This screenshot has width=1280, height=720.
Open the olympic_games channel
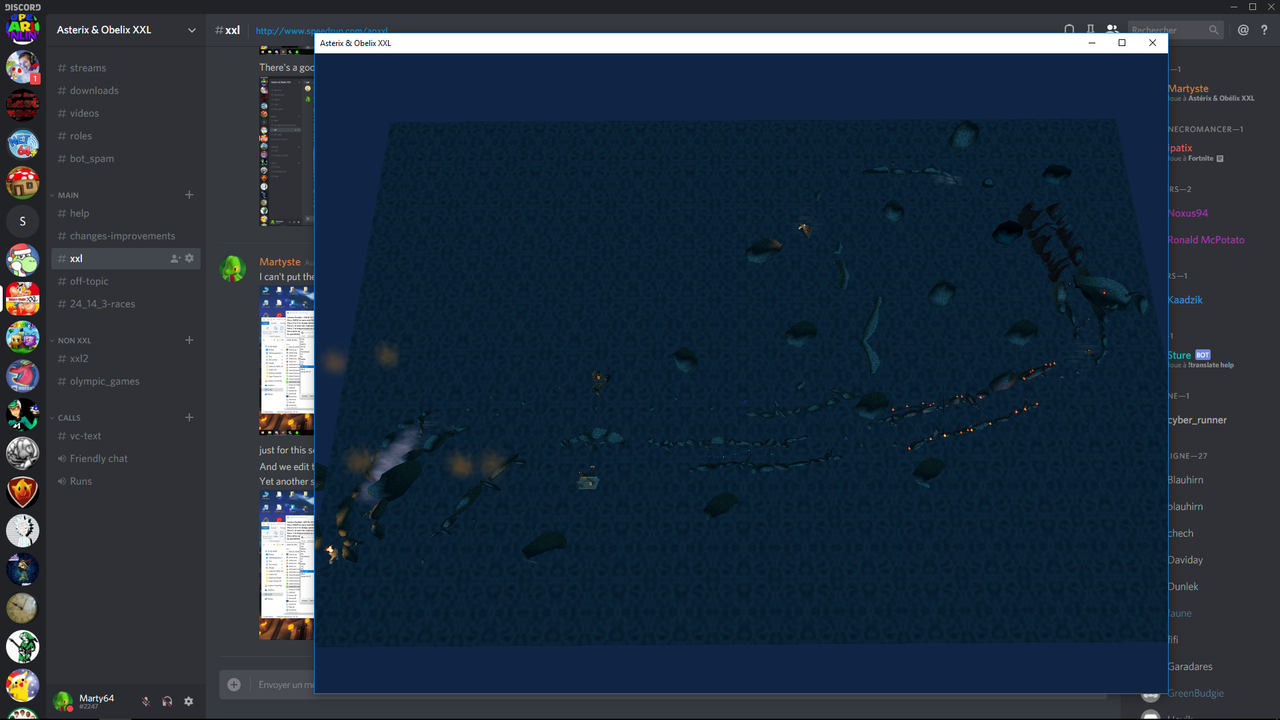(125, 382)
